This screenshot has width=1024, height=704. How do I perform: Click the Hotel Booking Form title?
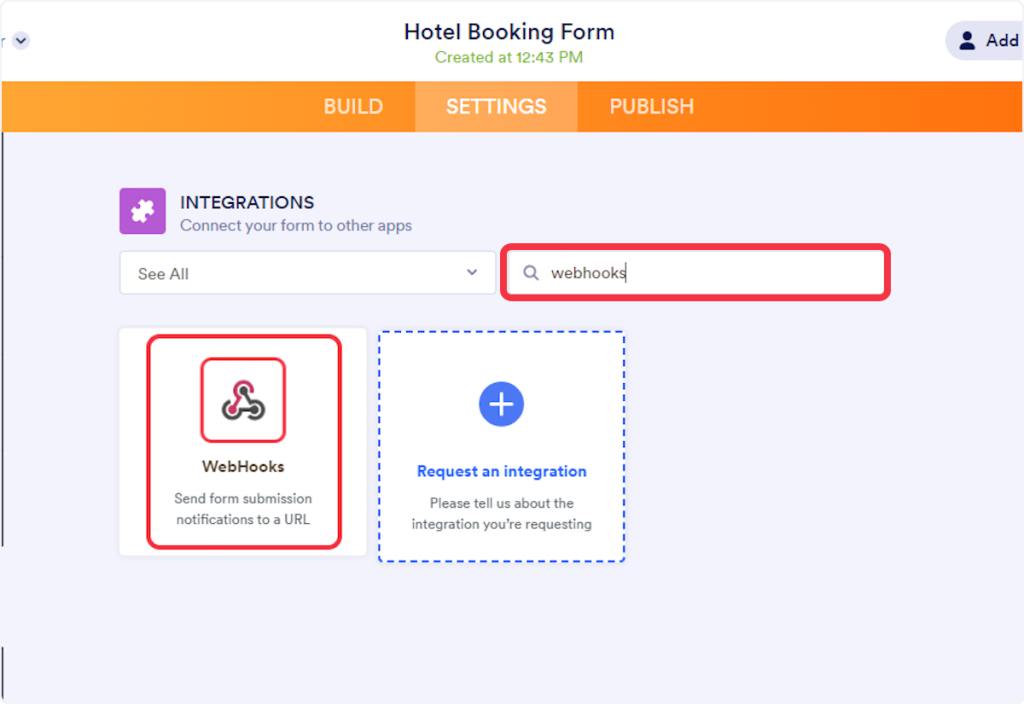(x=509, y=32)
